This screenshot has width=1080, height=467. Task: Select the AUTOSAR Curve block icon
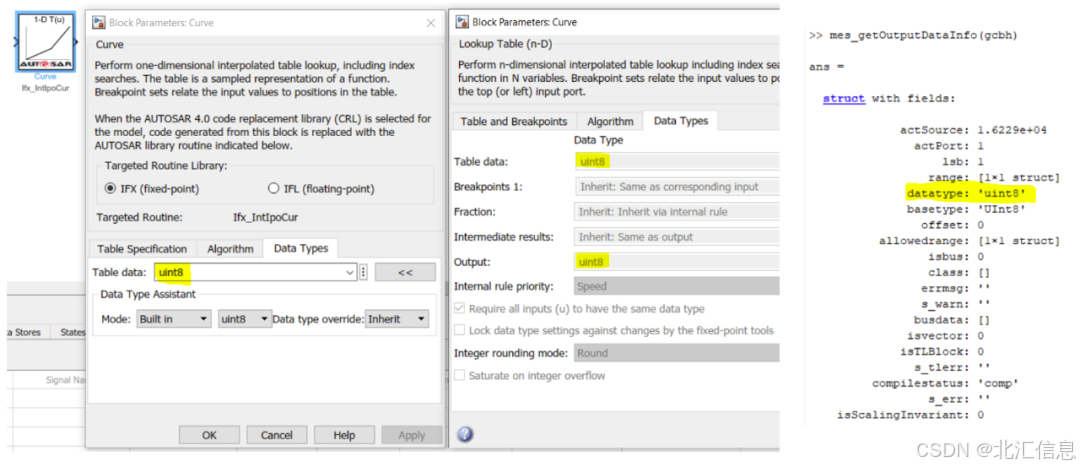[x=45, y=43]
